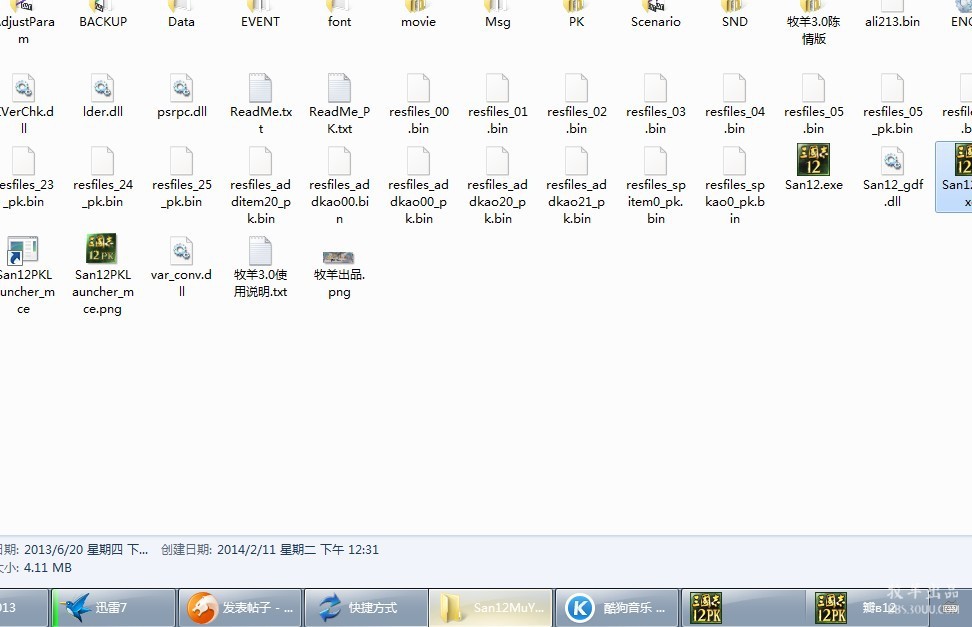Image resolution: width=972 pixels, height=627 pixels.
Task: Select the resfiles_additem20_pk.bin file
Action: (260, 160)
